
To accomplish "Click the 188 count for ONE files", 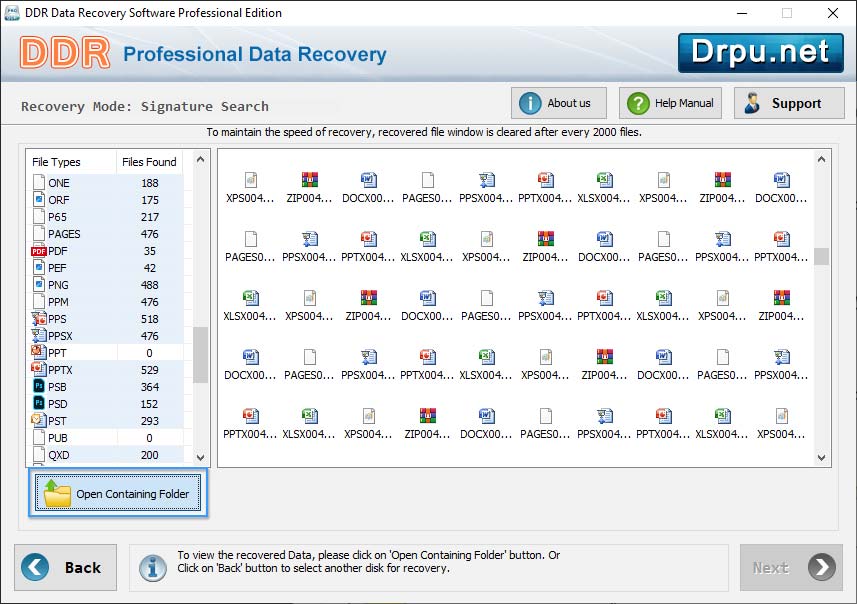I will click(150, 183).
